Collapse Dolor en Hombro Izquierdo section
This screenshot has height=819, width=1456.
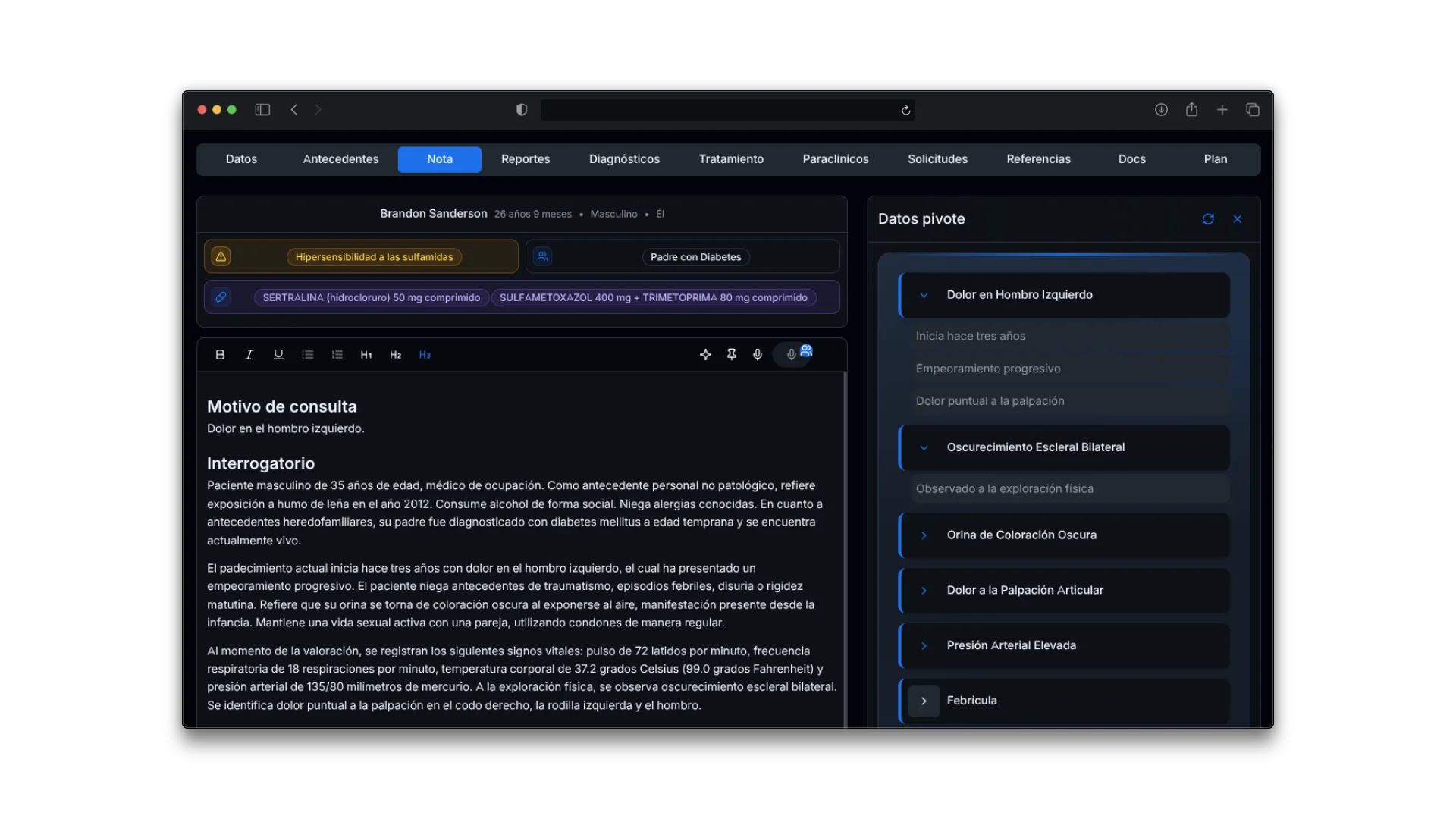pyautogui.click(x=924, y=295)
